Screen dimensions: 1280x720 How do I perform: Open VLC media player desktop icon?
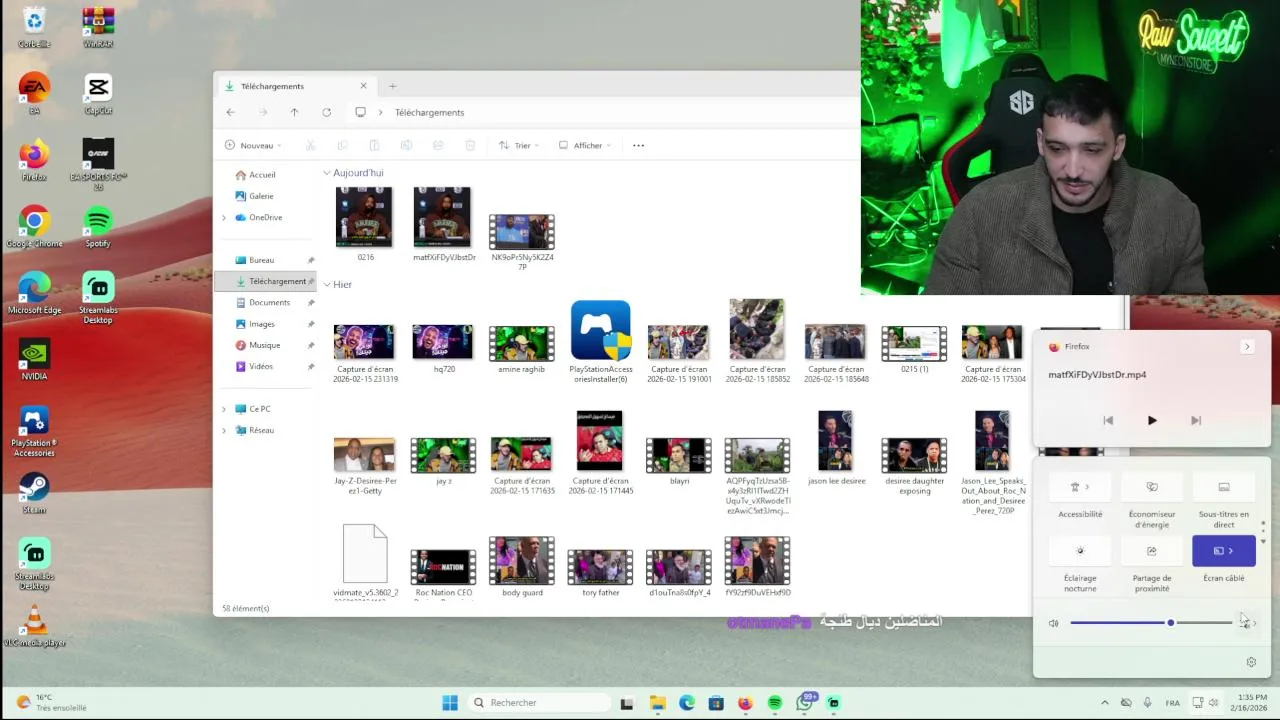(x=34, y=625)
